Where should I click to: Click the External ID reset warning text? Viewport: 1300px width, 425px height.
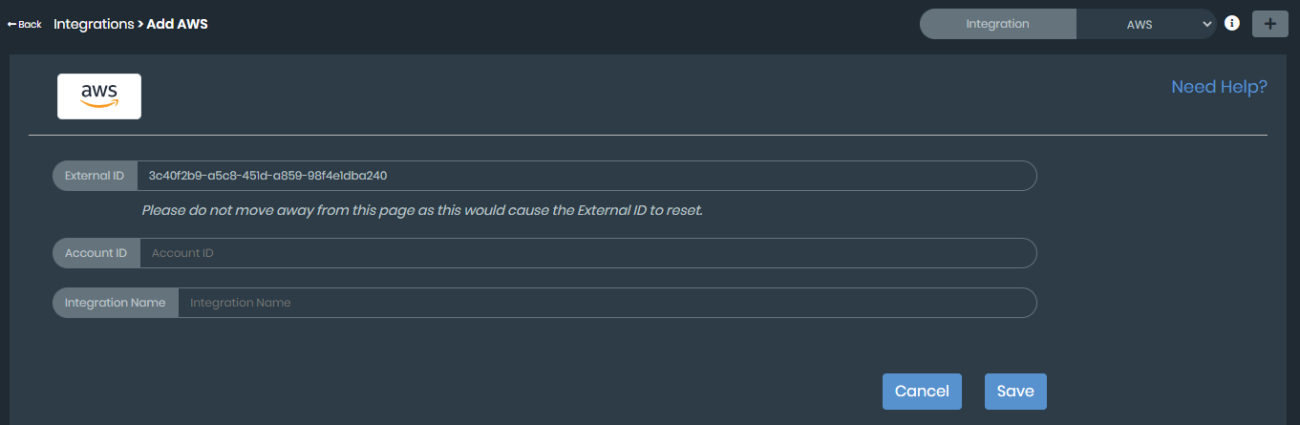pyautogui.click(x=422, y=211)
